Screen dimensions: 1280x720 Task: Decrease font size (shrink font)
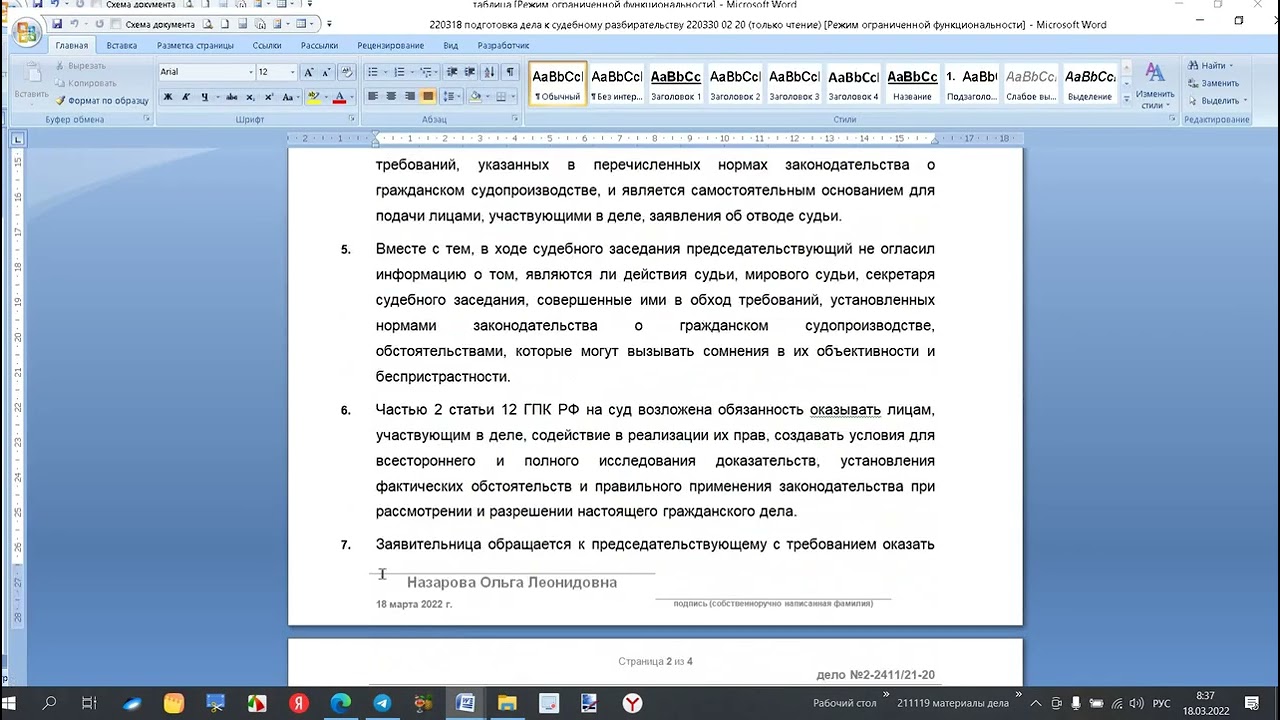[x=326, y=72]
